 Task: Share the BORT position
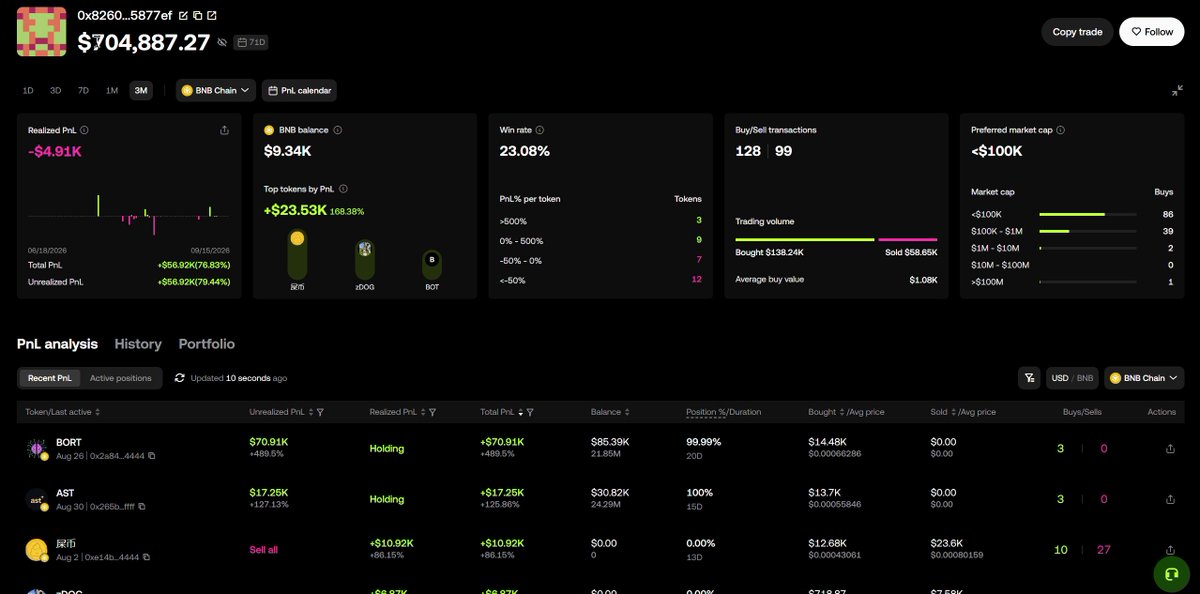[1170, 449]
